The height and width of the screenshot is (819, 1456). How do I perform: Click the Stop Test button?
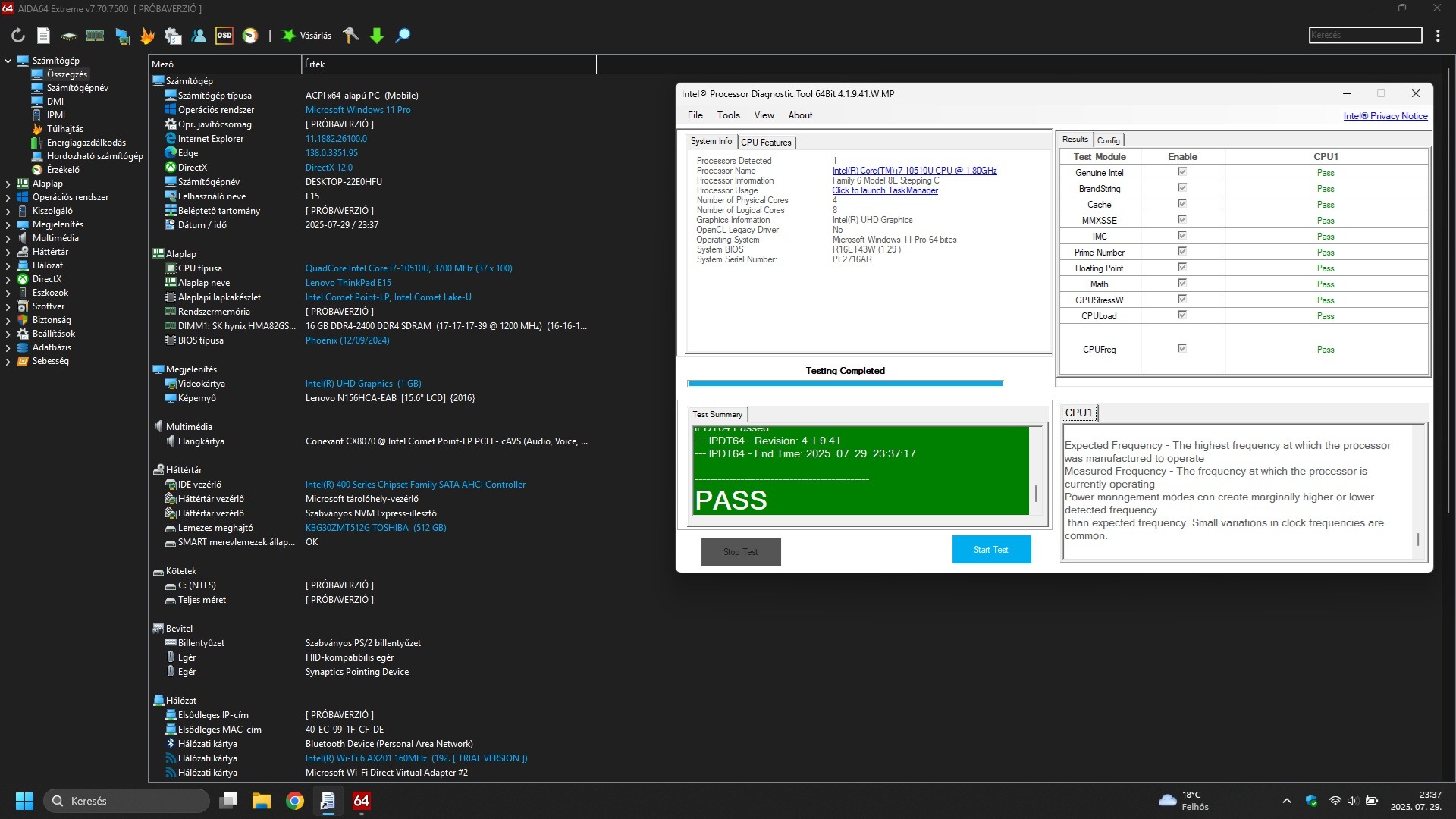(x=741, y=552)
